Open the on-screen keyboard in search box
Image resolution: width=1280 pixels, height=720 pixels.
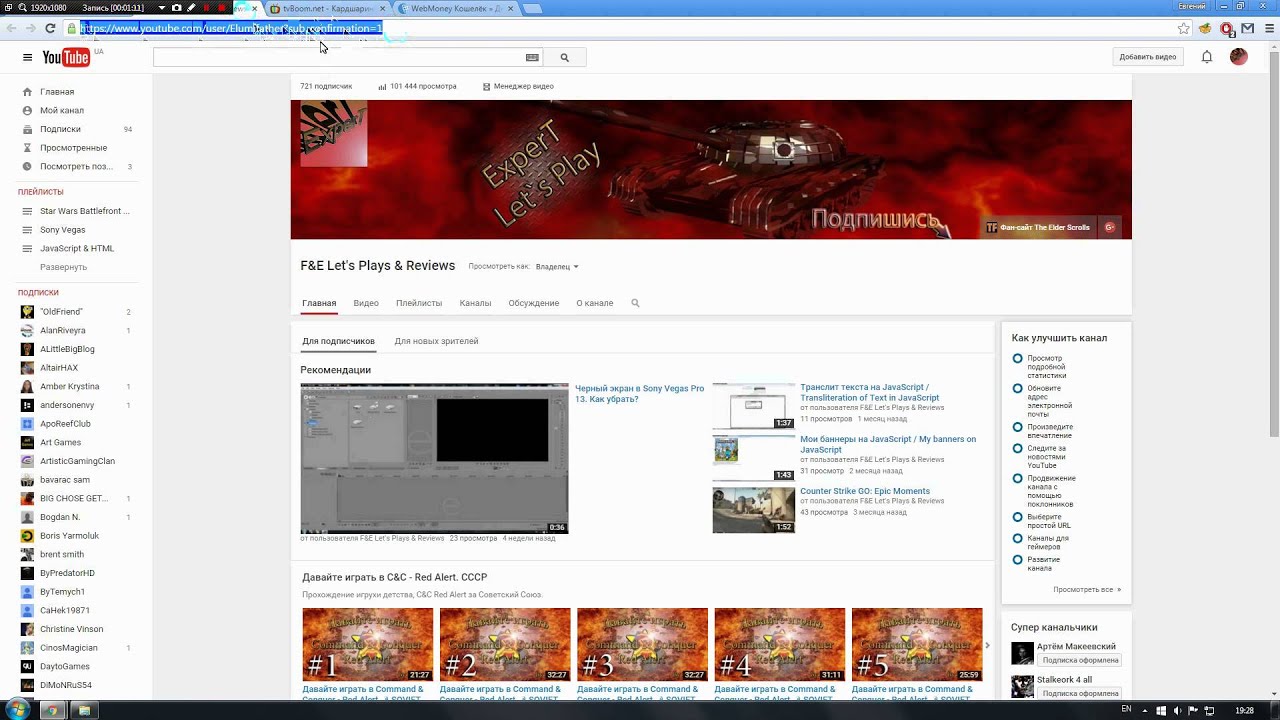click(x=532, y=58)
